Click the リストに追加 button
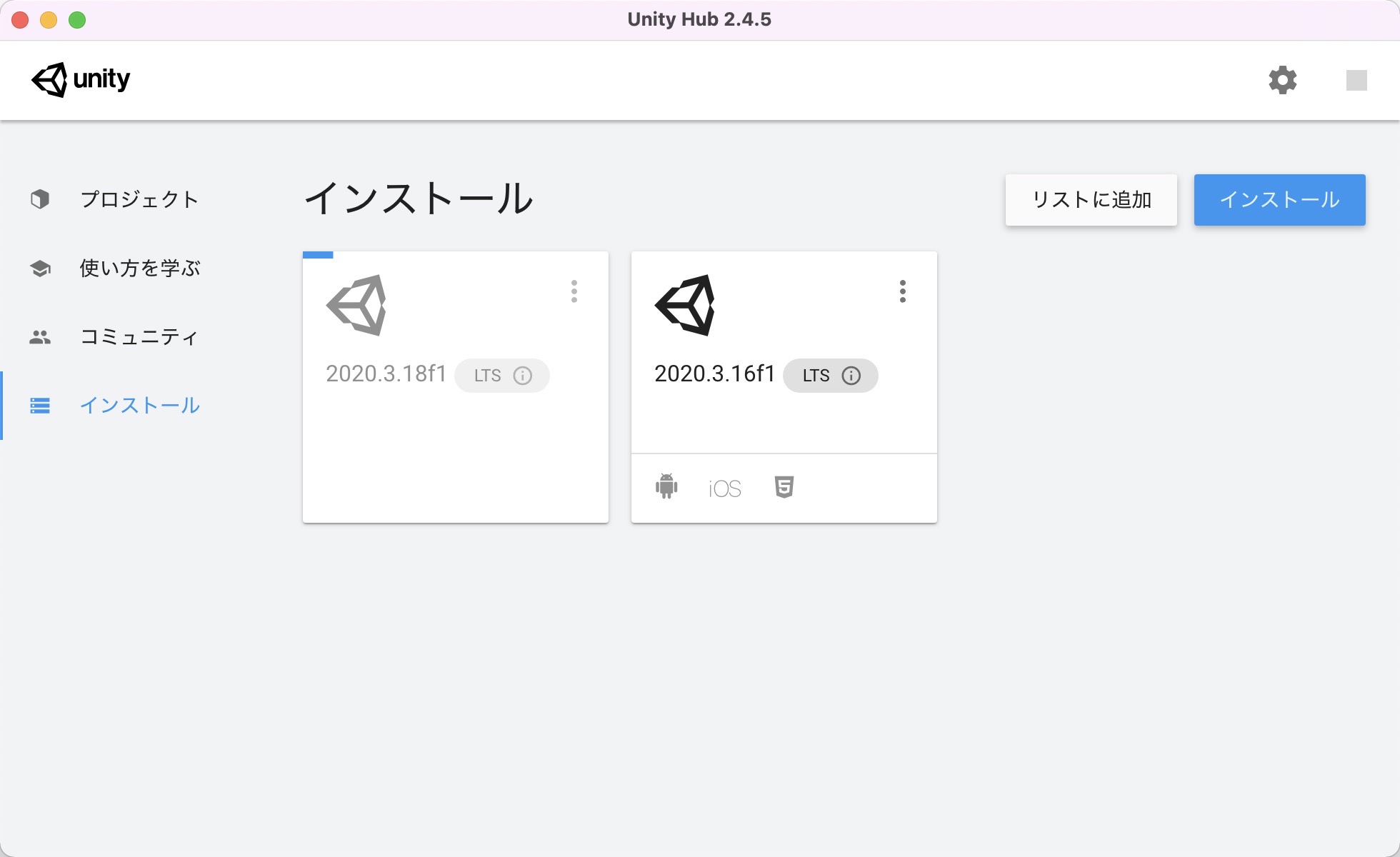 [x=1091, y=200]
